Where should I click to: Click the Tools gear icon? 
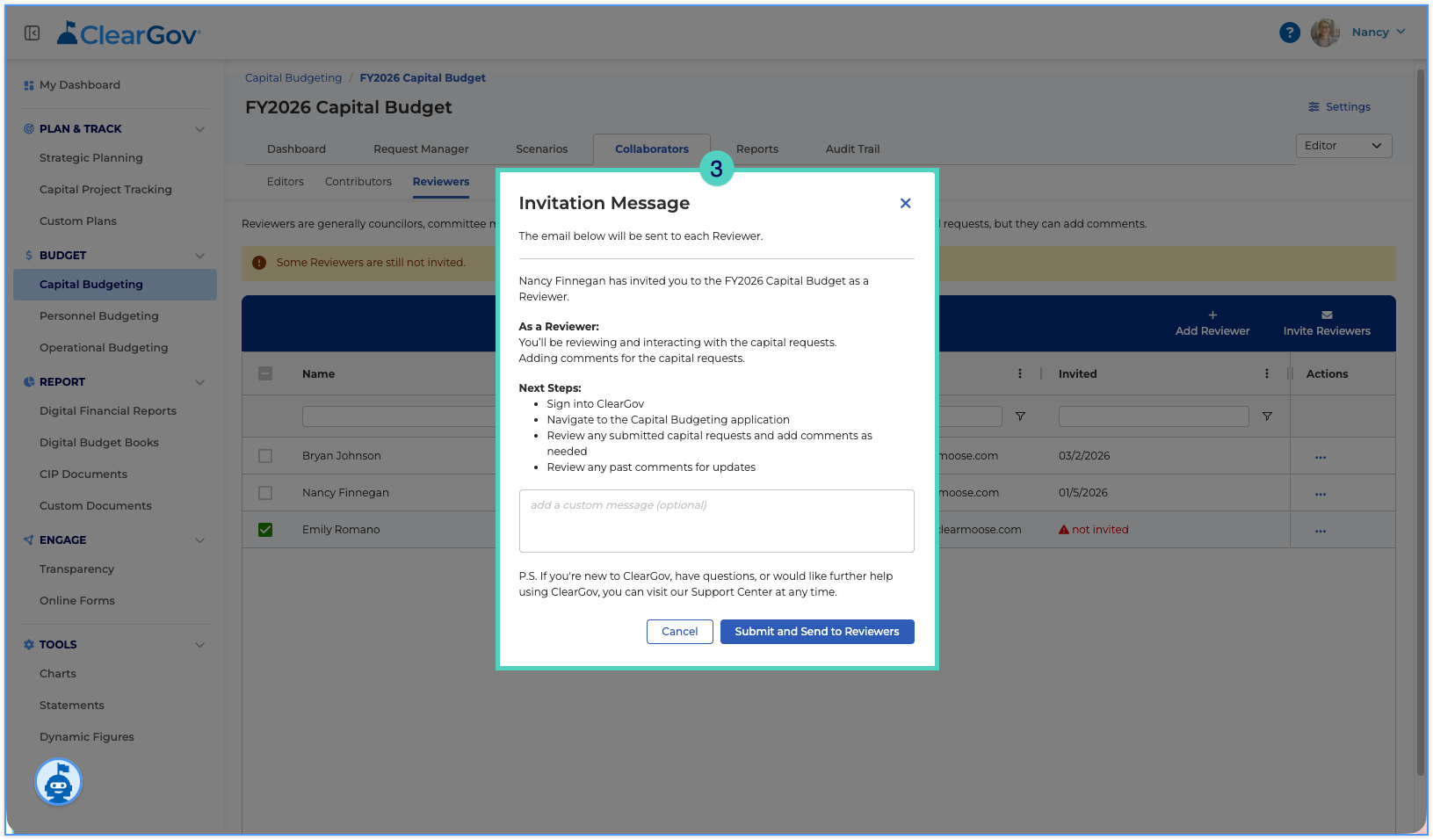29,645
